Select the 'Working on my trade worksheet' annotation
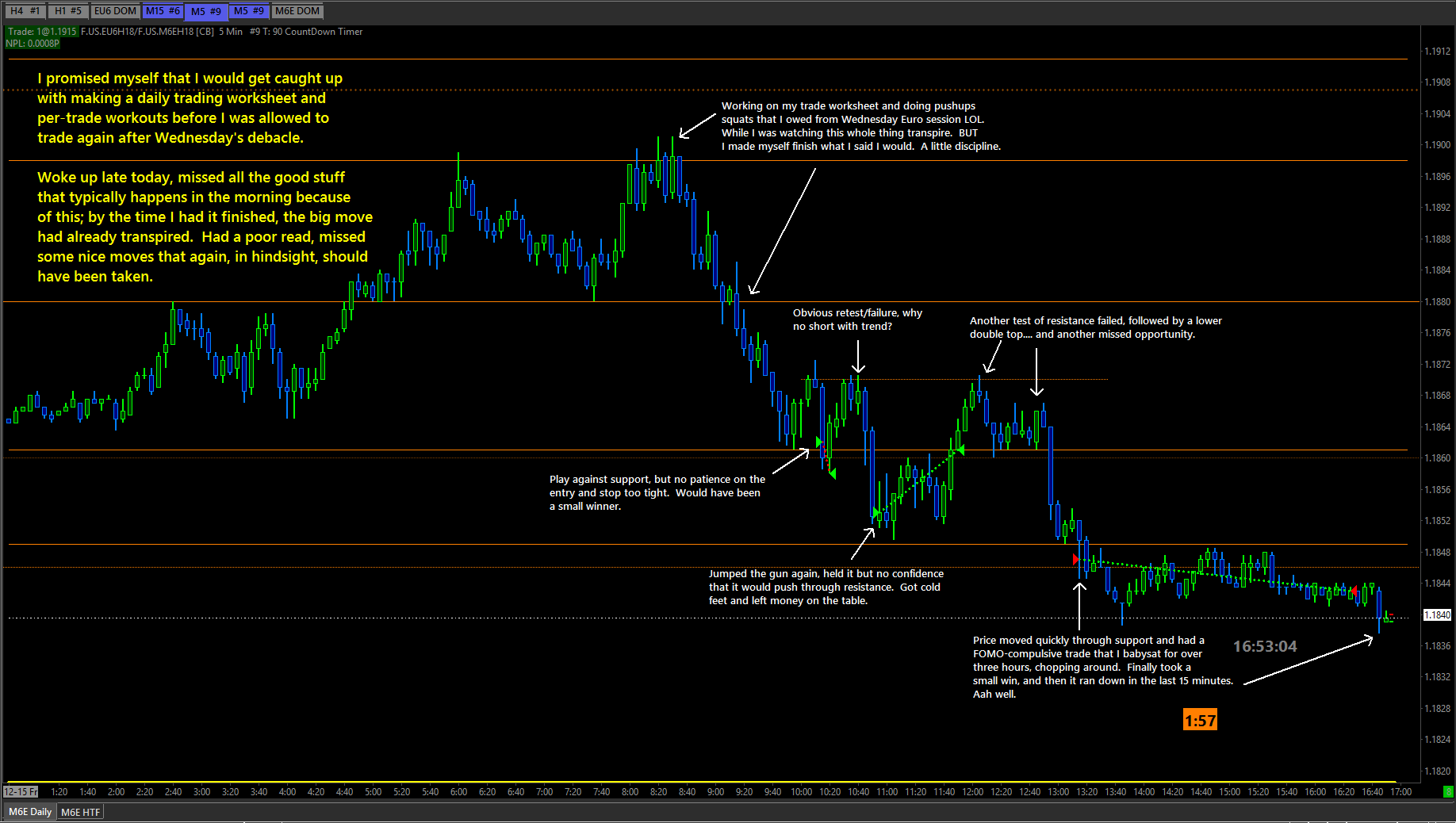 [x=861, y=126]
